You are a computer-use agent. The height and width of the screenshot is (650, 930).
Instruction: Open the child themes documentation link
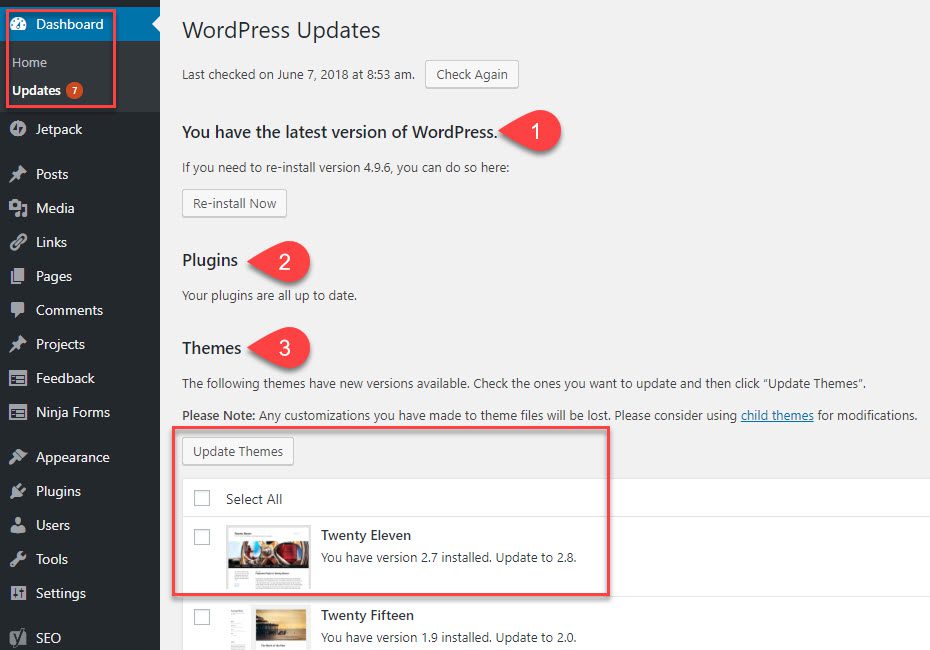coord(777,415)
